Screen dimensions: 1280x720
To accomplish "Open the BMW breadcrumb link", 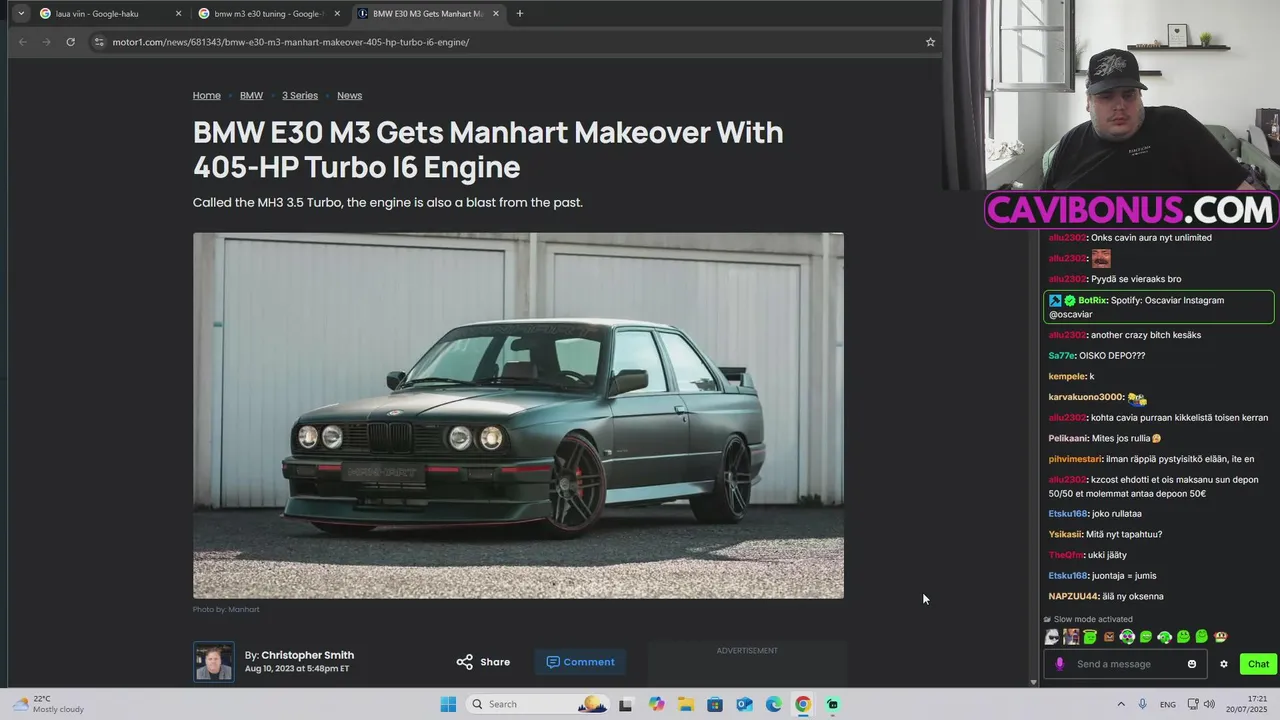I will (x=251, y=95).
